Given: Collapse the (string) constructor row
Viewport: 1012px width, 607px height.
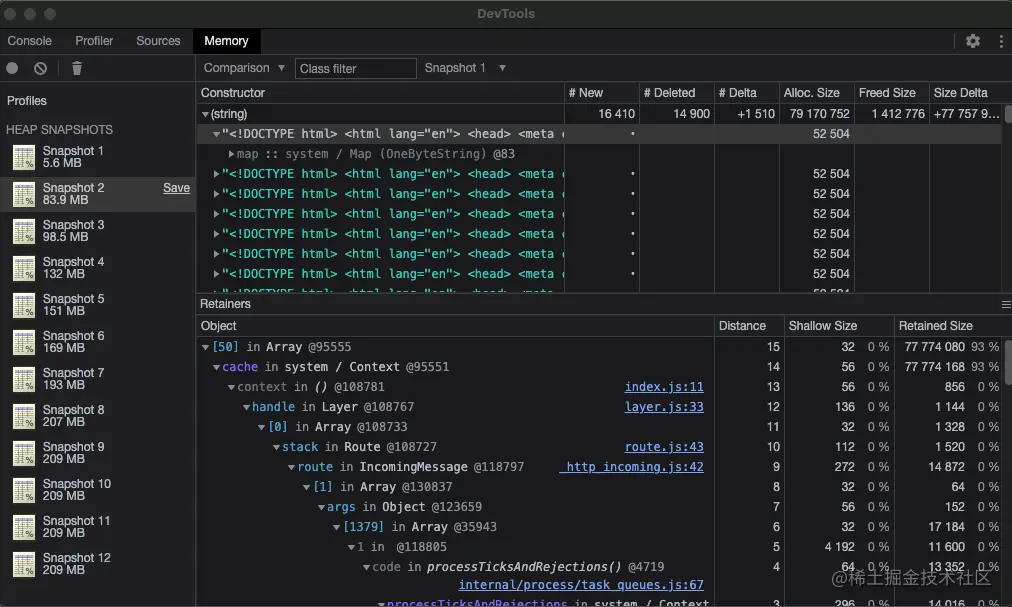Looking at the screenshot, I should pos(206,115).
